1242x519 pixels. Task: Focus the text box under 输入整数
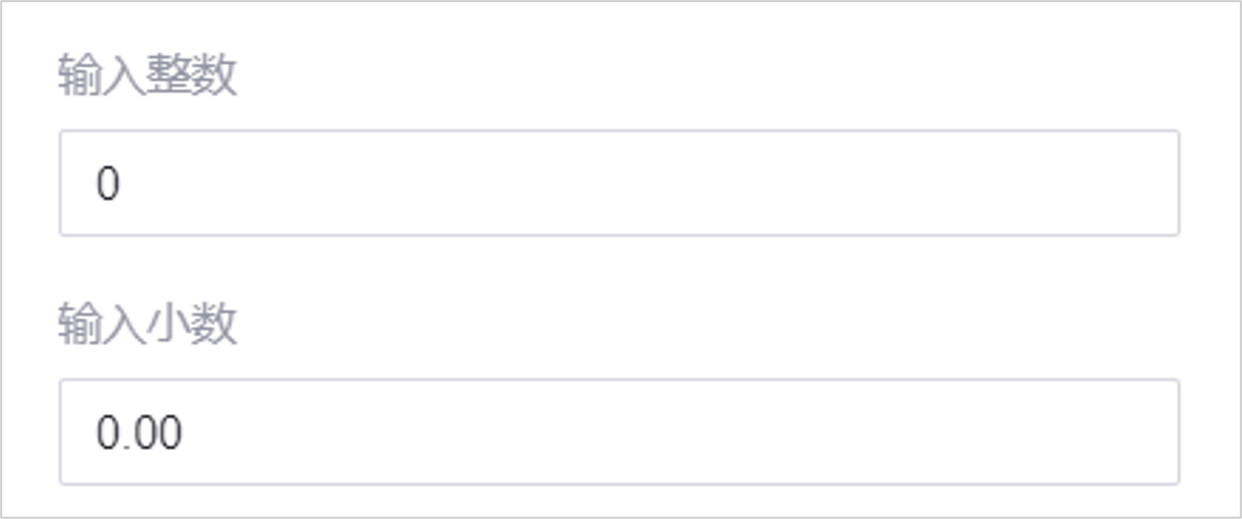619,183
